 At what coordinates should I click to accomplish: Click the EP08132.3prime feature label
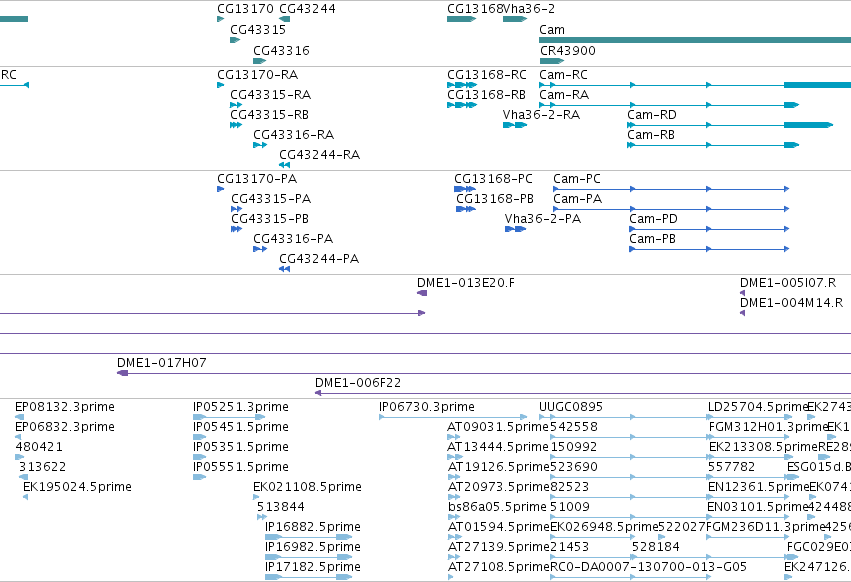pos(65,407)
